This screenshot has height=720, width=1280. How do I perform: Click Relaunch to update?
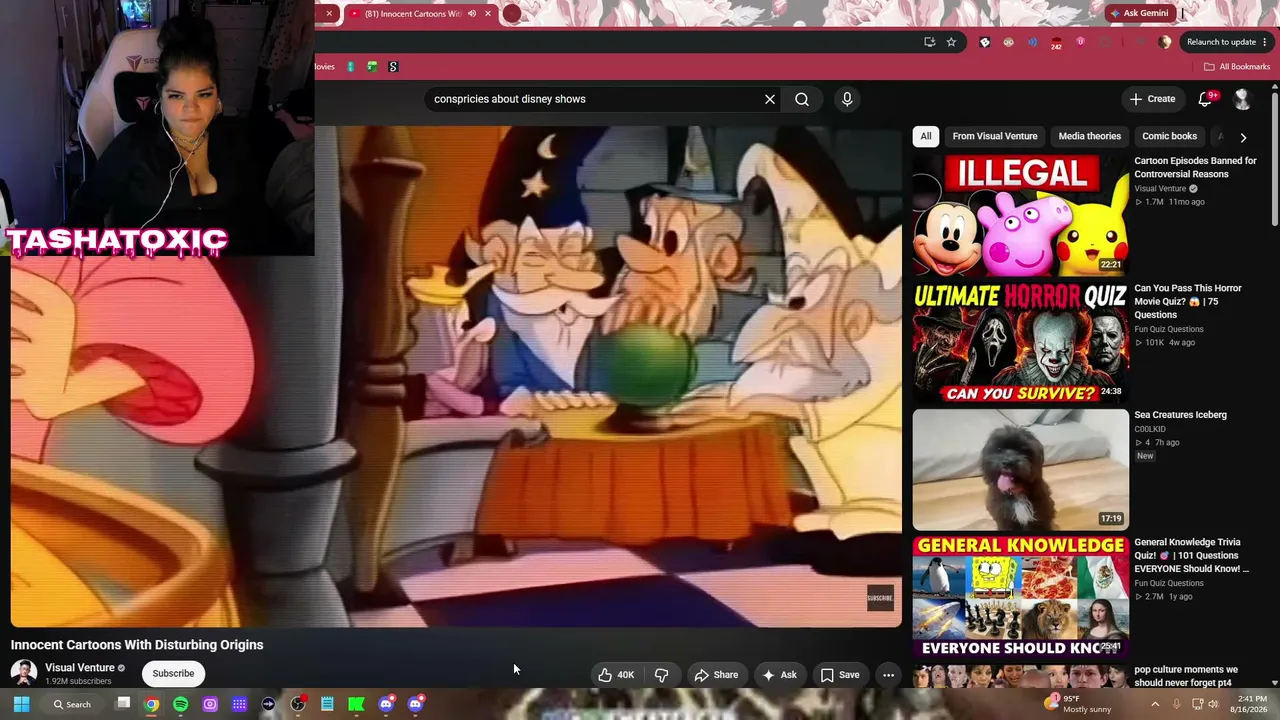click(1220, 42)
